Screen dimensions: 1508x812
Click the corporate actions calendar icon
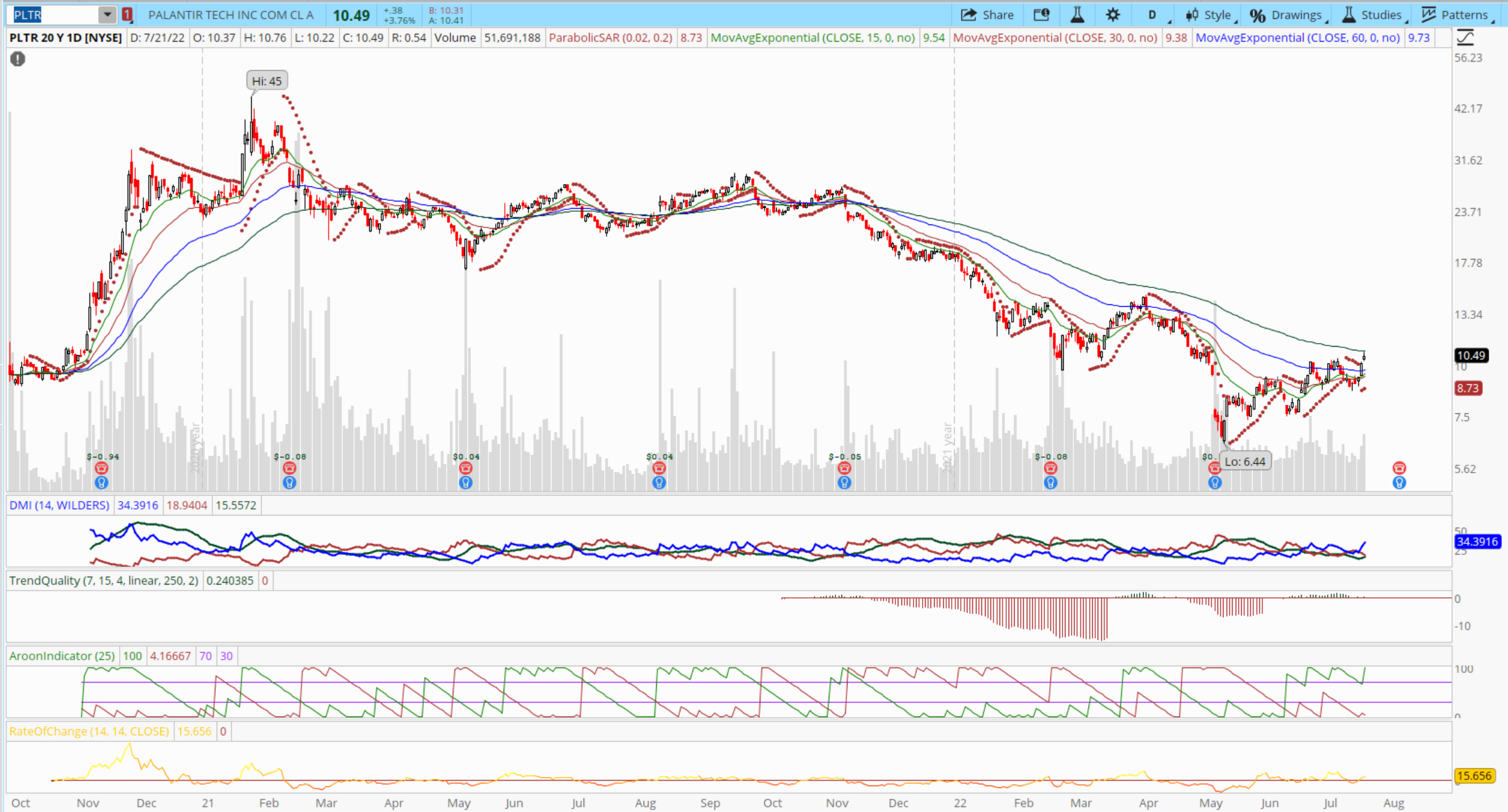pos(1041,15)
